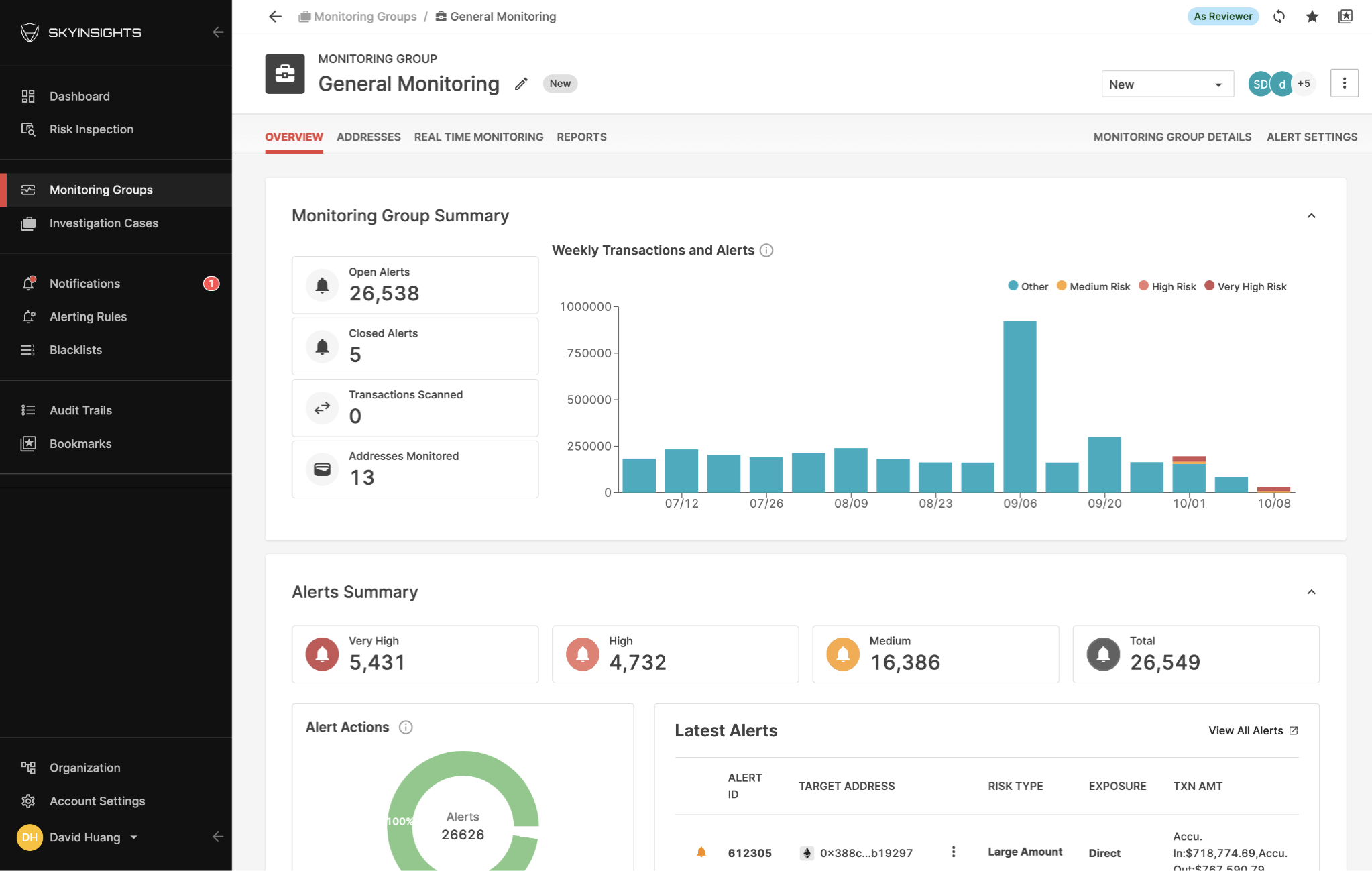Click the Notifications badge count
1372x871 pixels.
pos(211,284)
